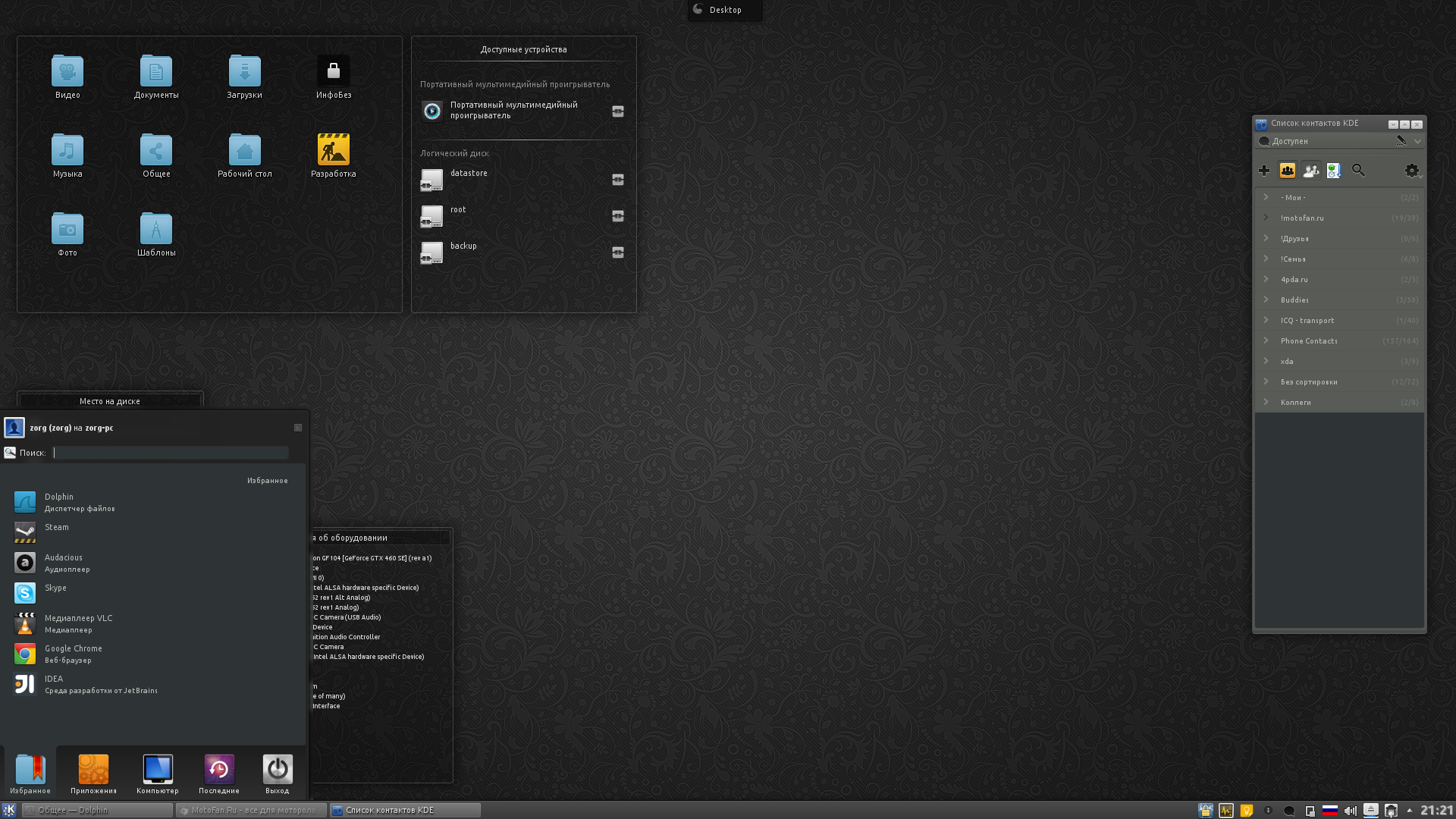
Task: Launch Steam from favorites
Action: [152, 532]
